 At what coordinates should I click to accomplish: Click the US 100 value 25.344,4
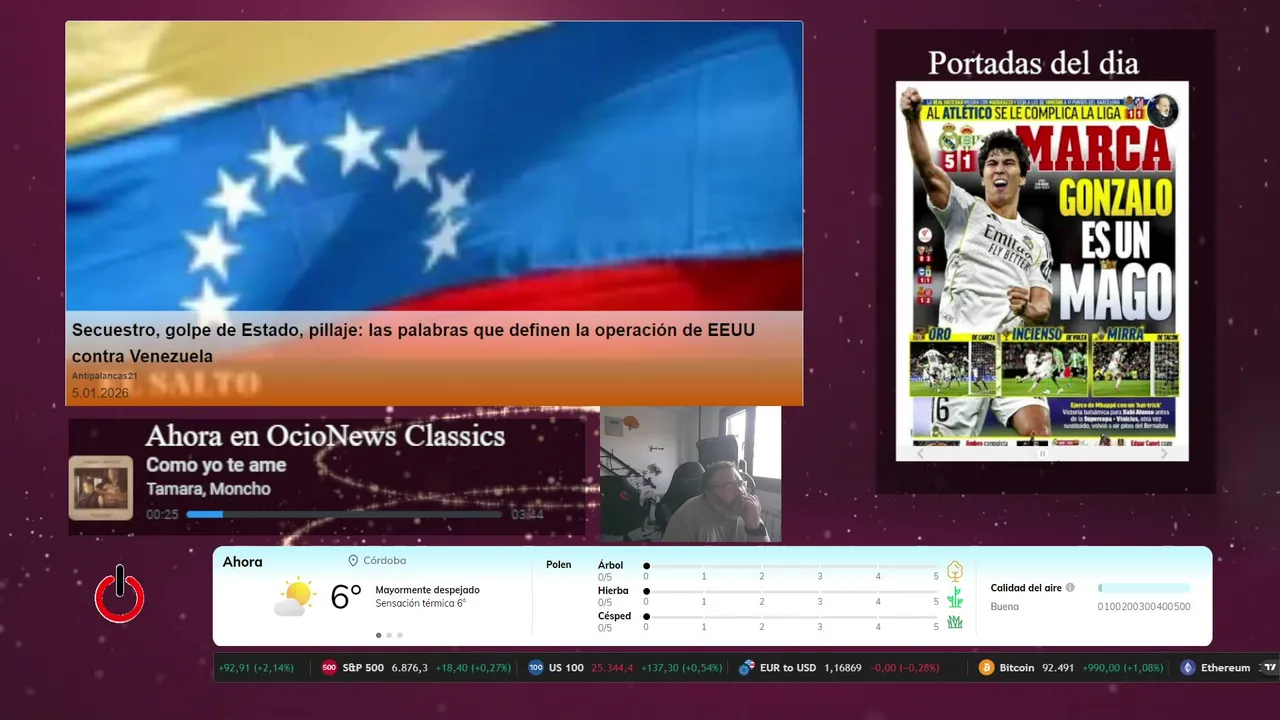coord(612,667)
